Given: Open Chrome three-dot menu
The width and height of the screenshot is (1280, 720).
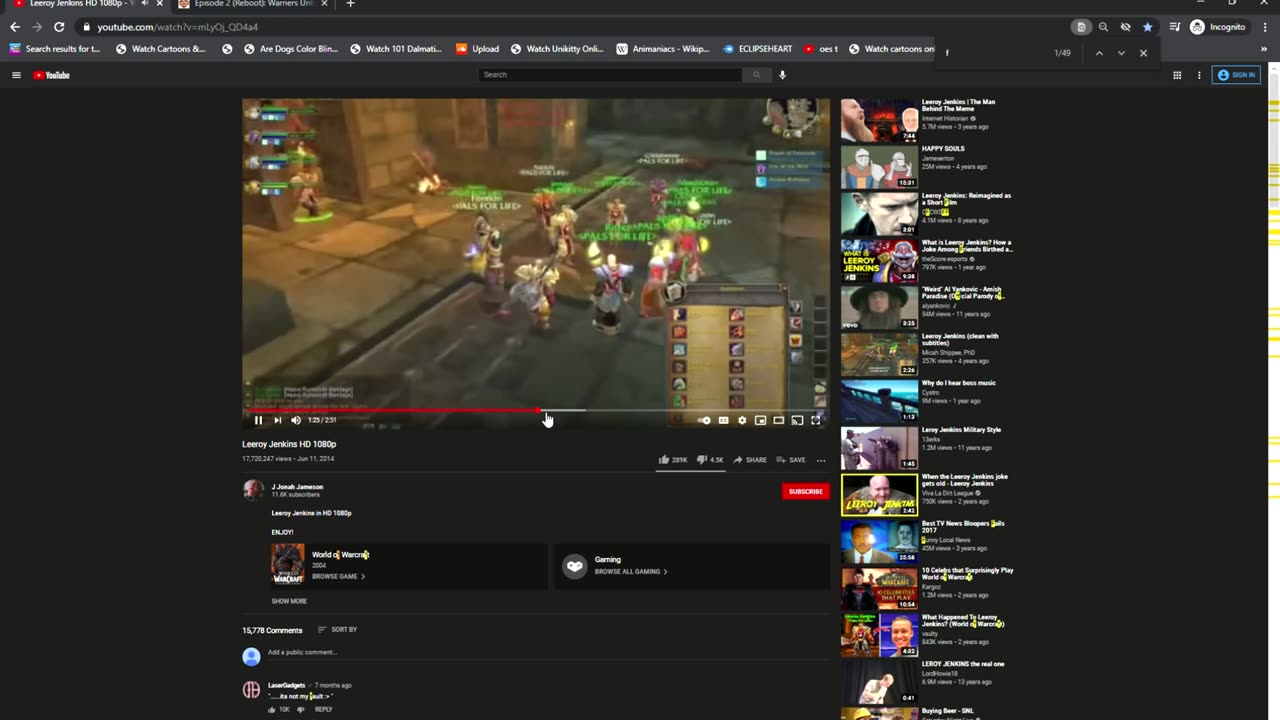Looking at the screenshot, I should click(x=1265, y=27).
